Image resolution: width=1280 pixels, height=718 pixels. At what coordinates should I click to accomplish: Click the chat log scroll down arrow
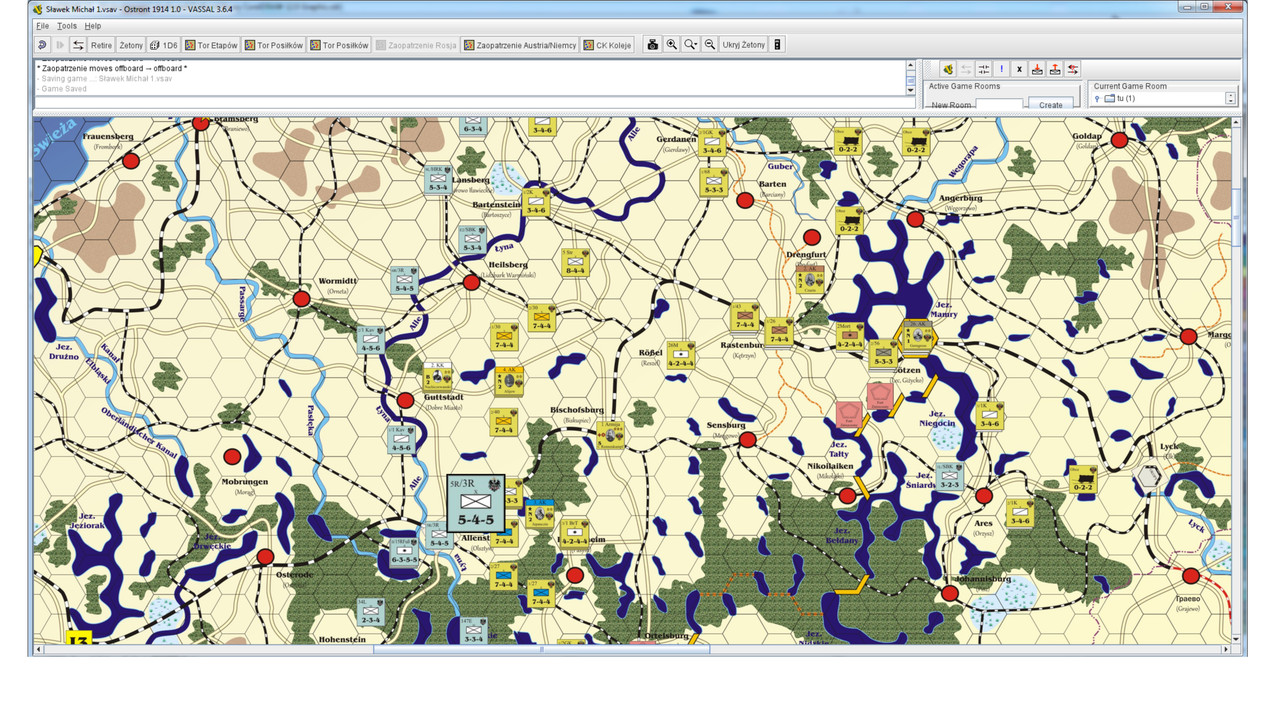click(x=911, y=90)
